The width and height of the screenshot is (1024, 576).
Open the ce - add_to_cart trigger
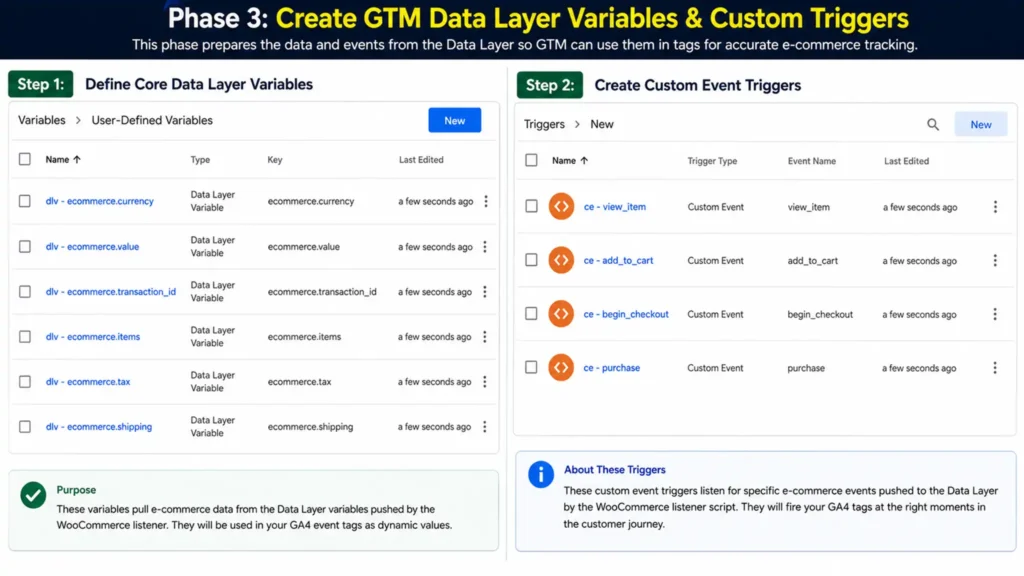tap(618, 261)
